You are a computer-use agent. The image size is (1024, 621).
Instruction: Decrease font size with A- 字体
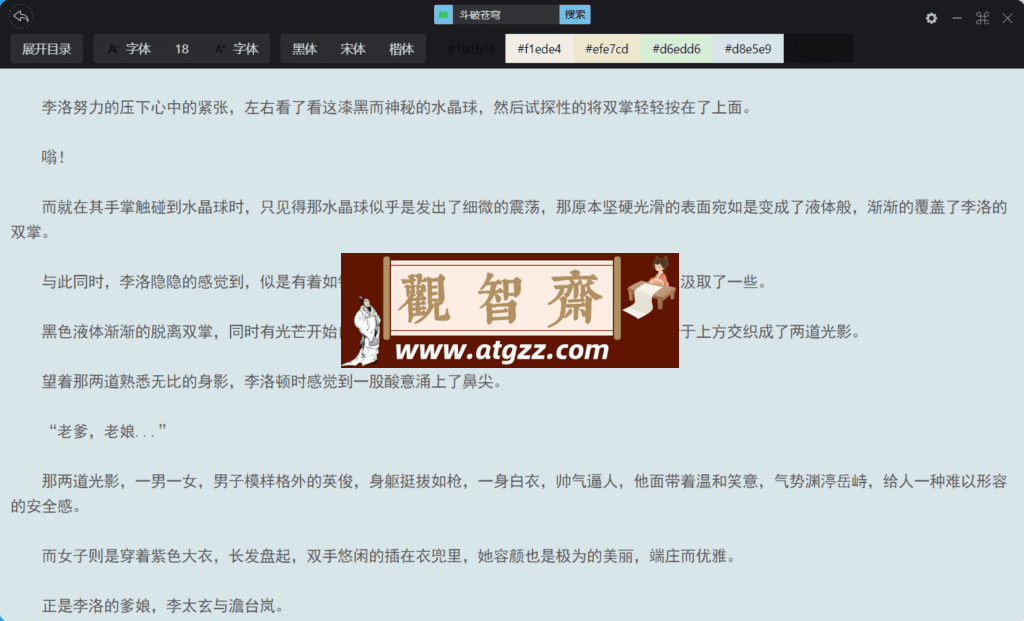129,49
